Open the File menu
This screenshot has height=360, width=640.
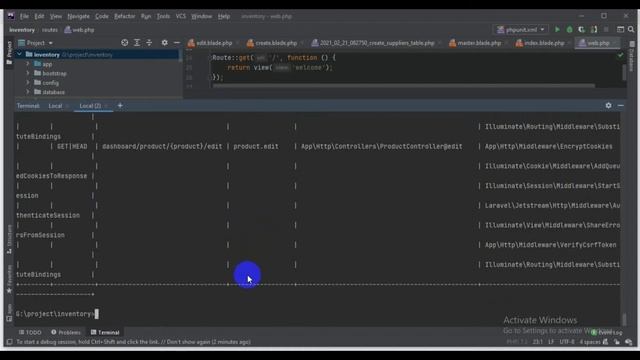(24, 16)
